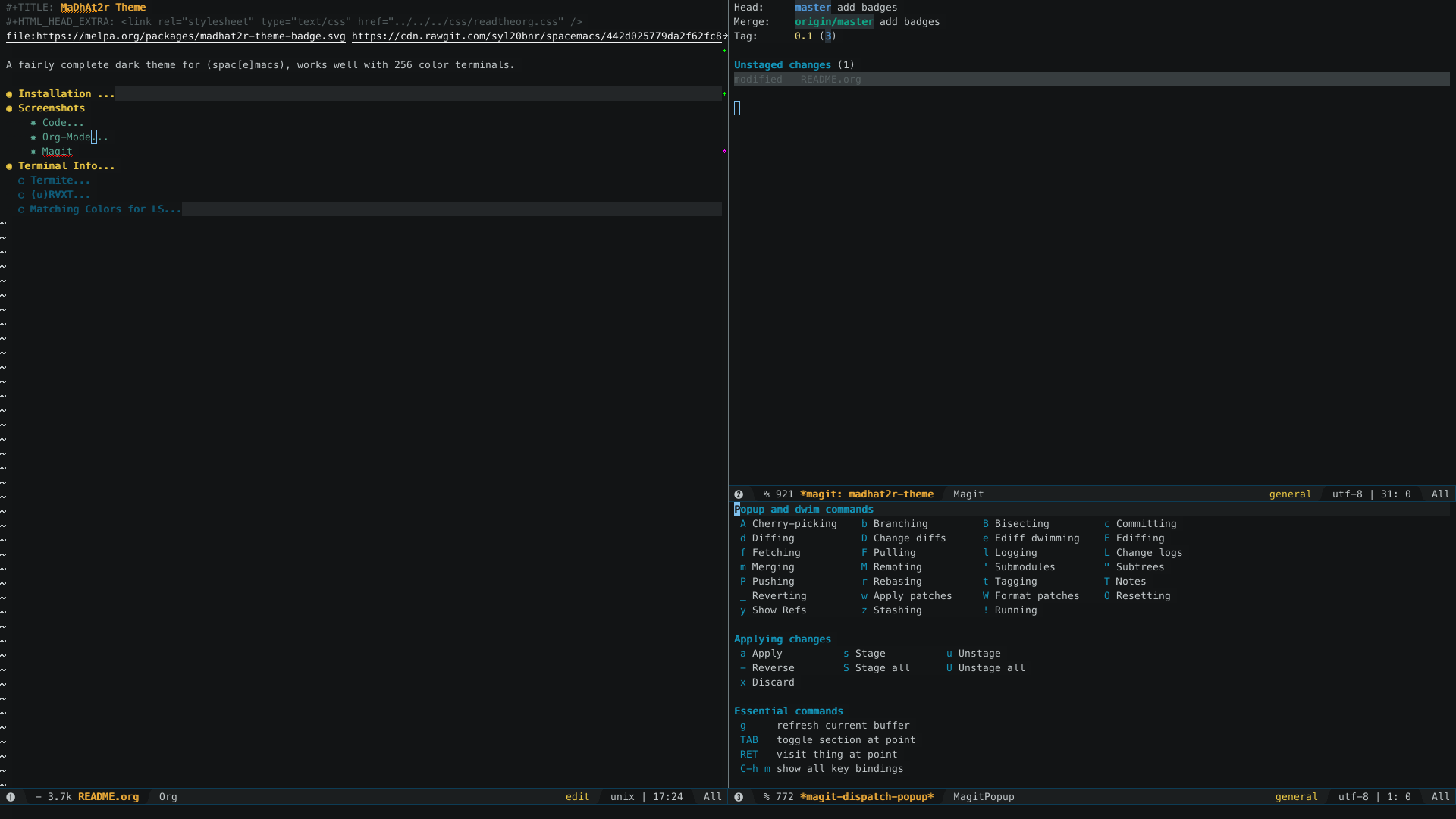This screenshot has height=819, width=1456.
Task: Select the modified README.org entry
Action: coord(830,80)
